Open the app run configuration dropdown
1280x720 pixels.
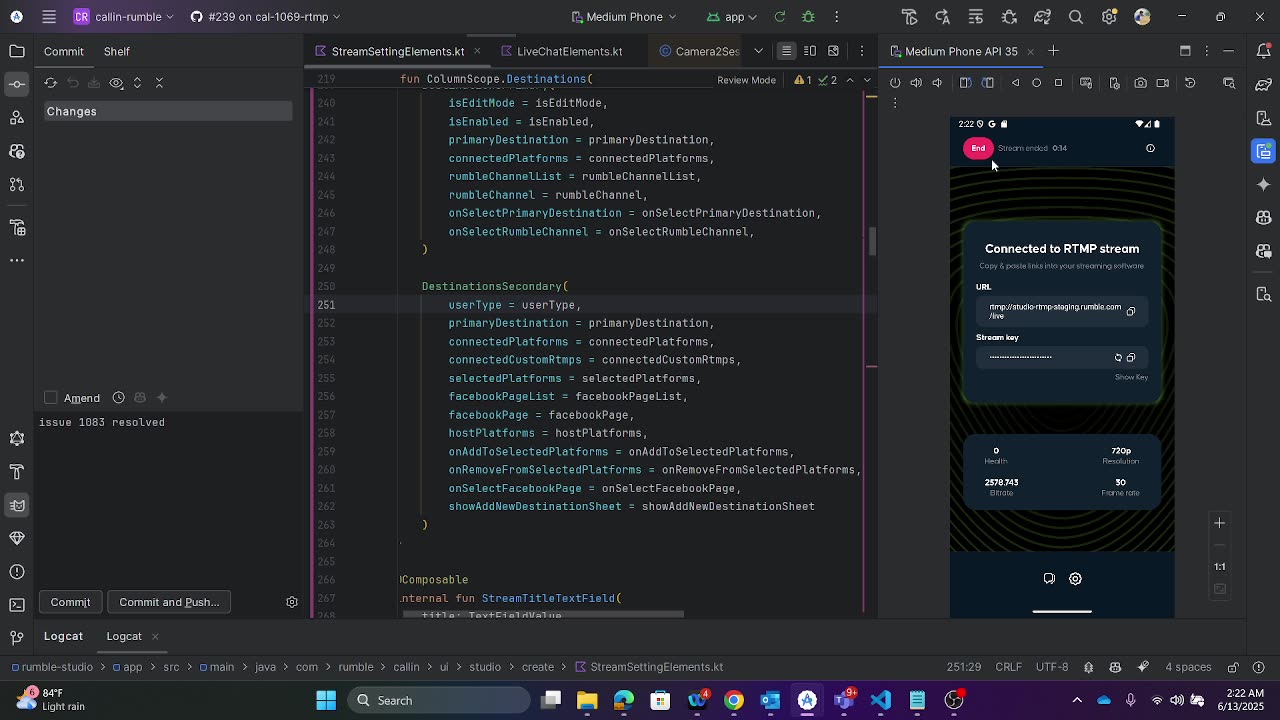732,17
